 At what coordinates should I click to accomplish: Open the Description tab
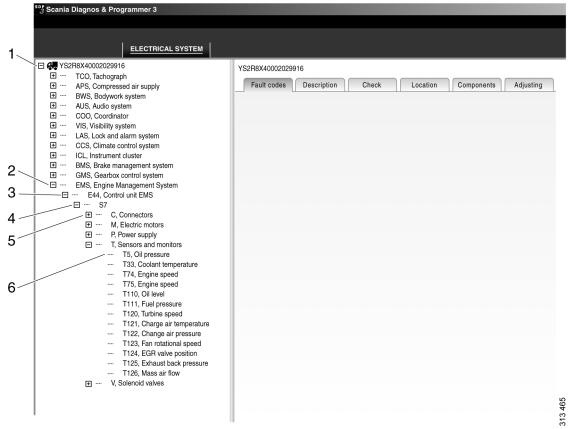click(x=320, y=85)
